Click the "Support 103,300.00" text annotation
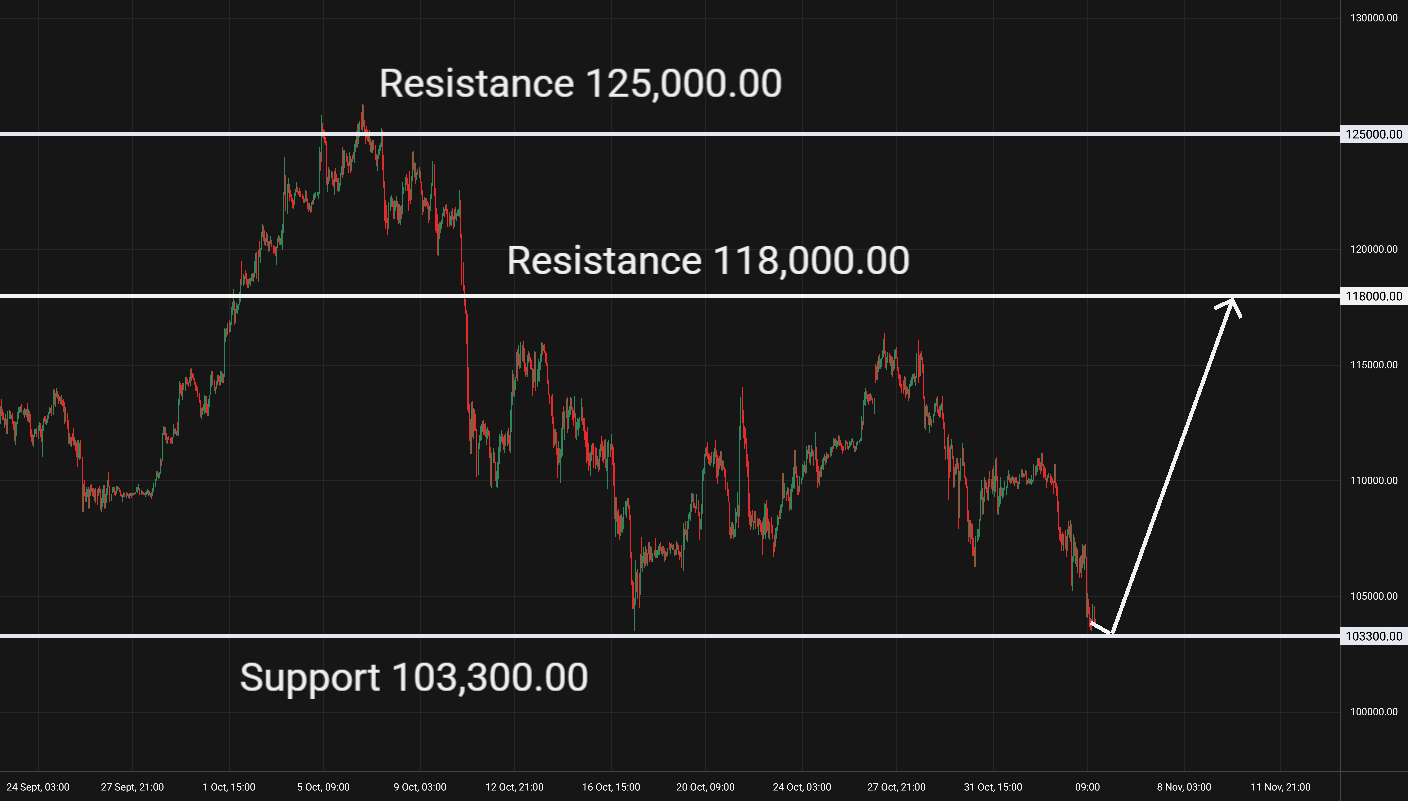 [414, 678]
